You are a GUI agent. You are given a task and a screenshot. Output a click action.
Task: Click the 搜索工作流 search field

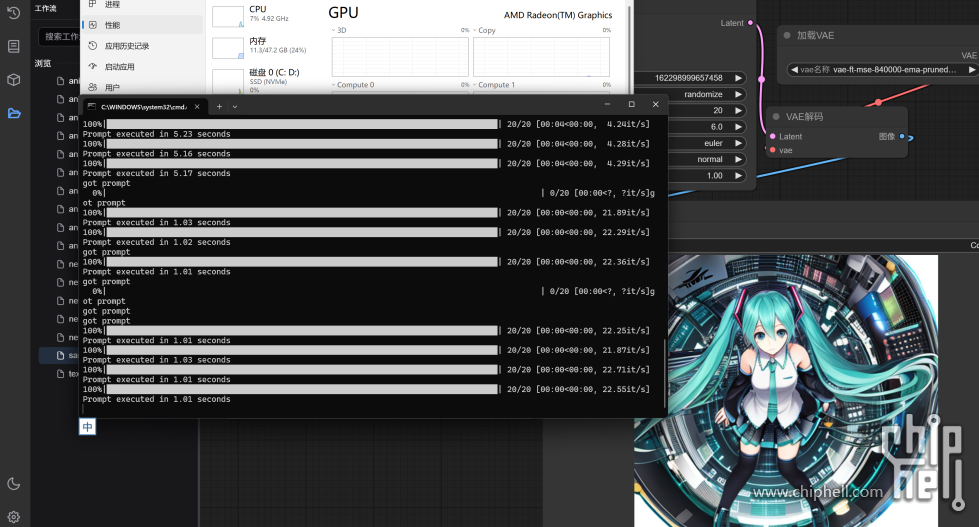click(x=60, y=36)
